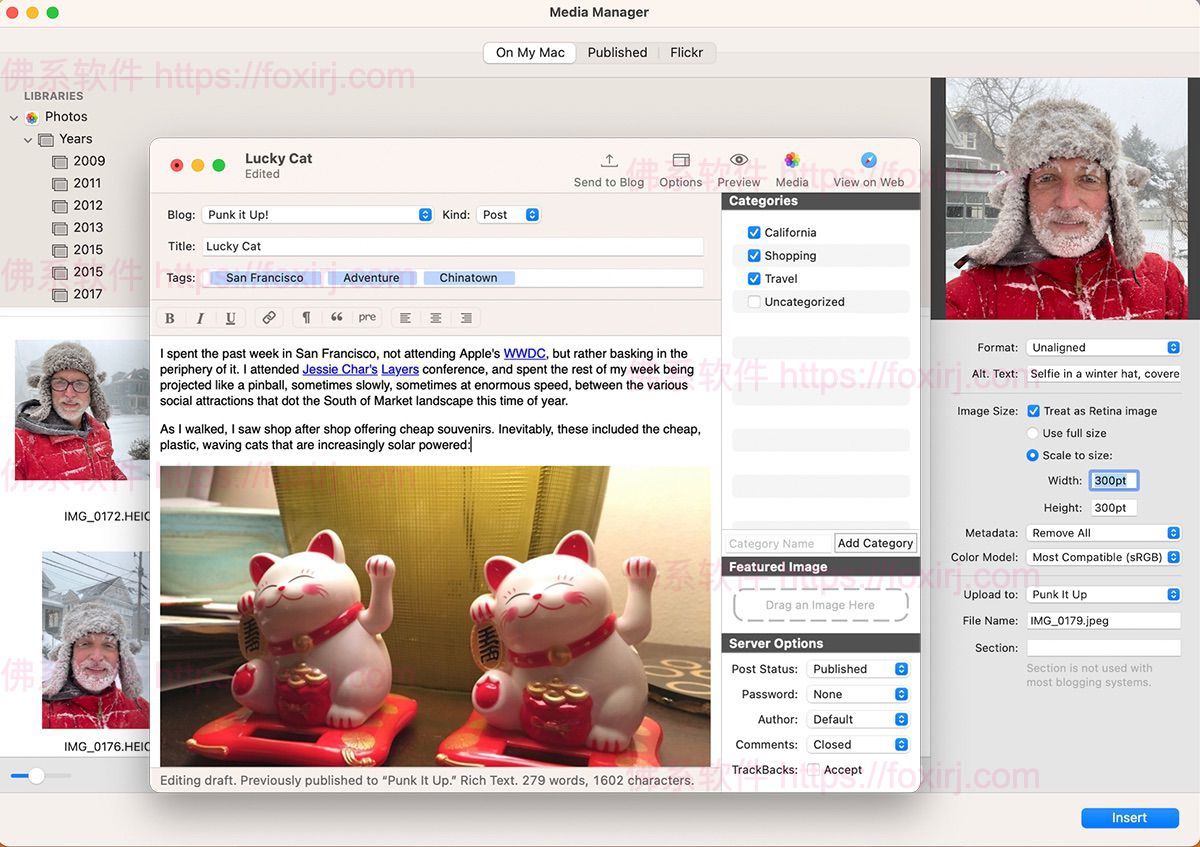
Task: Apply italic formatting
Action: [x=199, y=317]
